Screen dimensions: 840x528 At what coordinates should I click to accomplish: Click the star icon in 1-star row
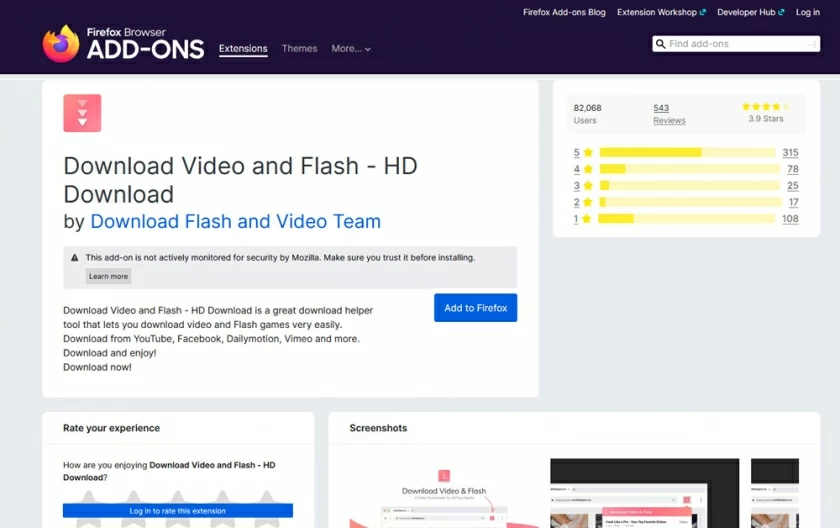tap(587, 219)
